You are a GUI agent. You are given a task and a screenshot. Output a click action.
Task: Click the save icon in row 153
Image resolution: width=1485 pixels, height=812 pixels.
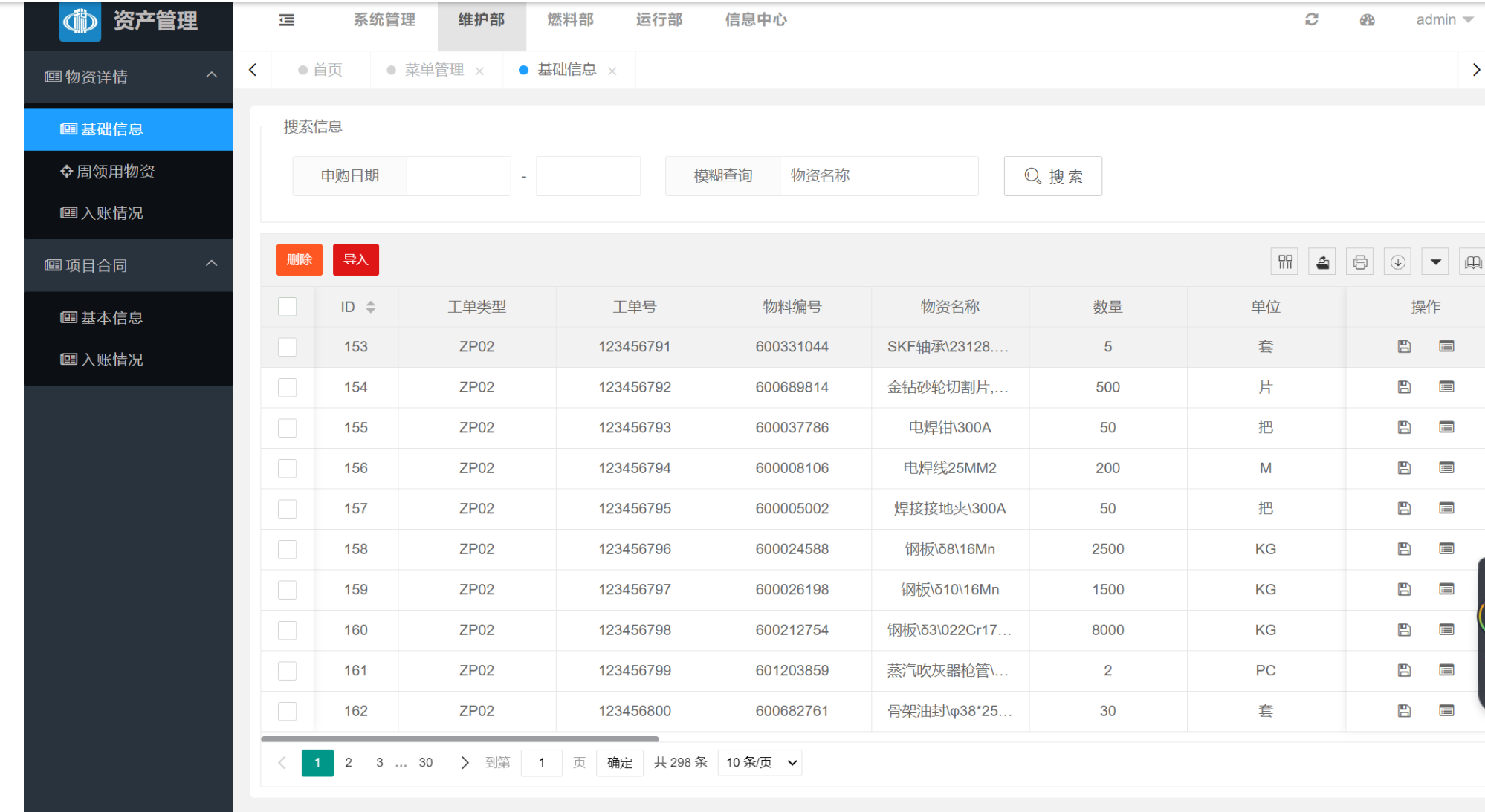click(x=1404, y=346)
